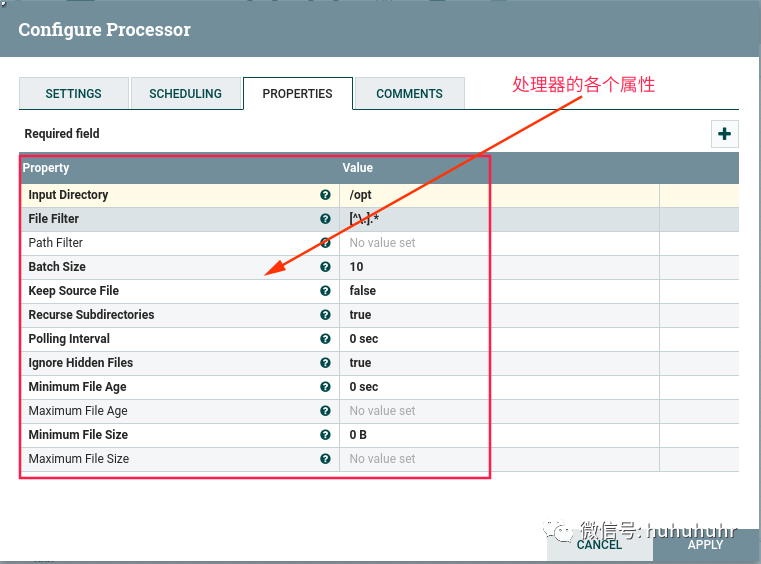Click the APPLY button
761x564 pixels.
[x=705, y=545]
